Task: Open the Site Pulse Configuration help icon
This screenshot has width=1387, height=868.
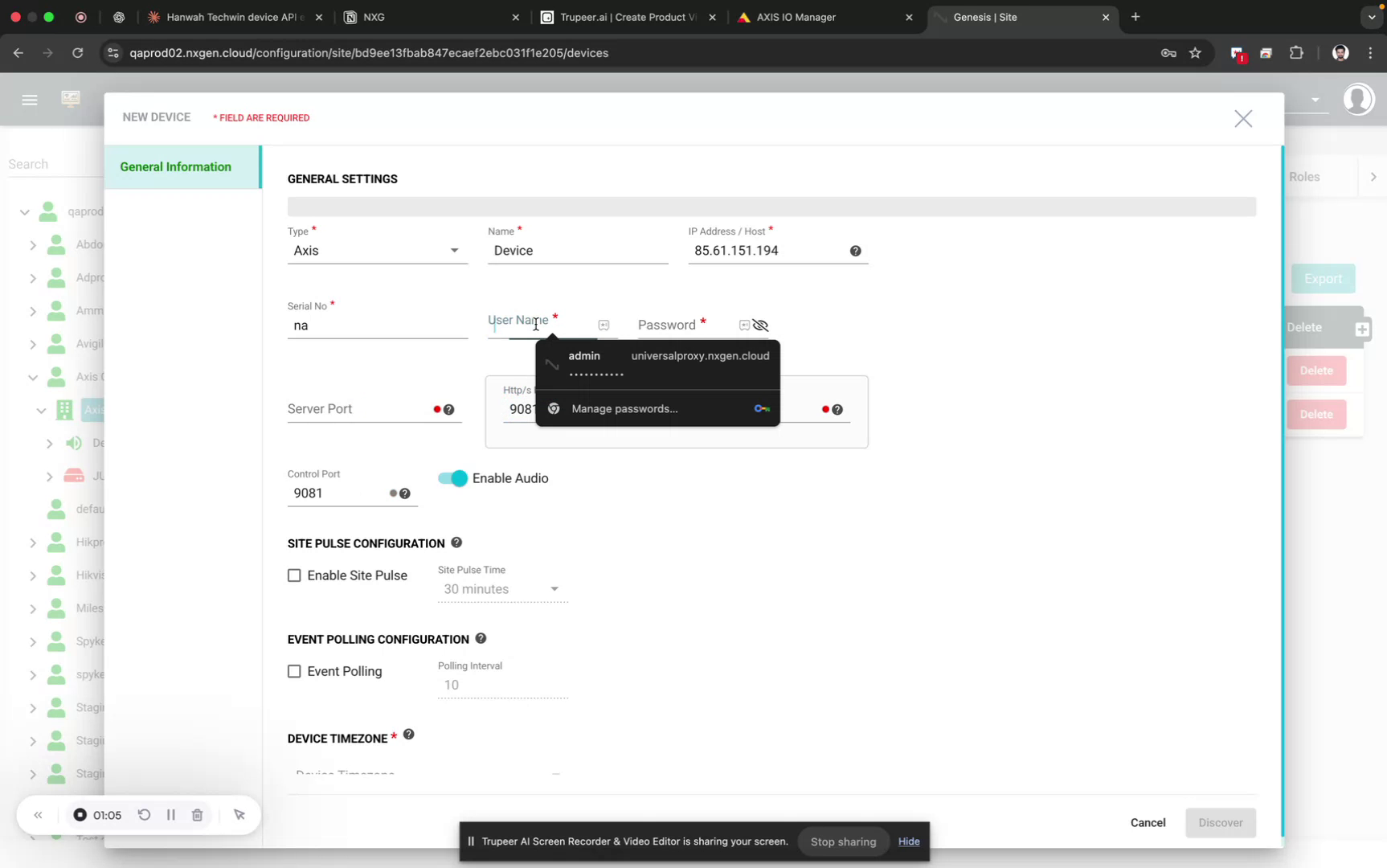Action: point(456,542)
